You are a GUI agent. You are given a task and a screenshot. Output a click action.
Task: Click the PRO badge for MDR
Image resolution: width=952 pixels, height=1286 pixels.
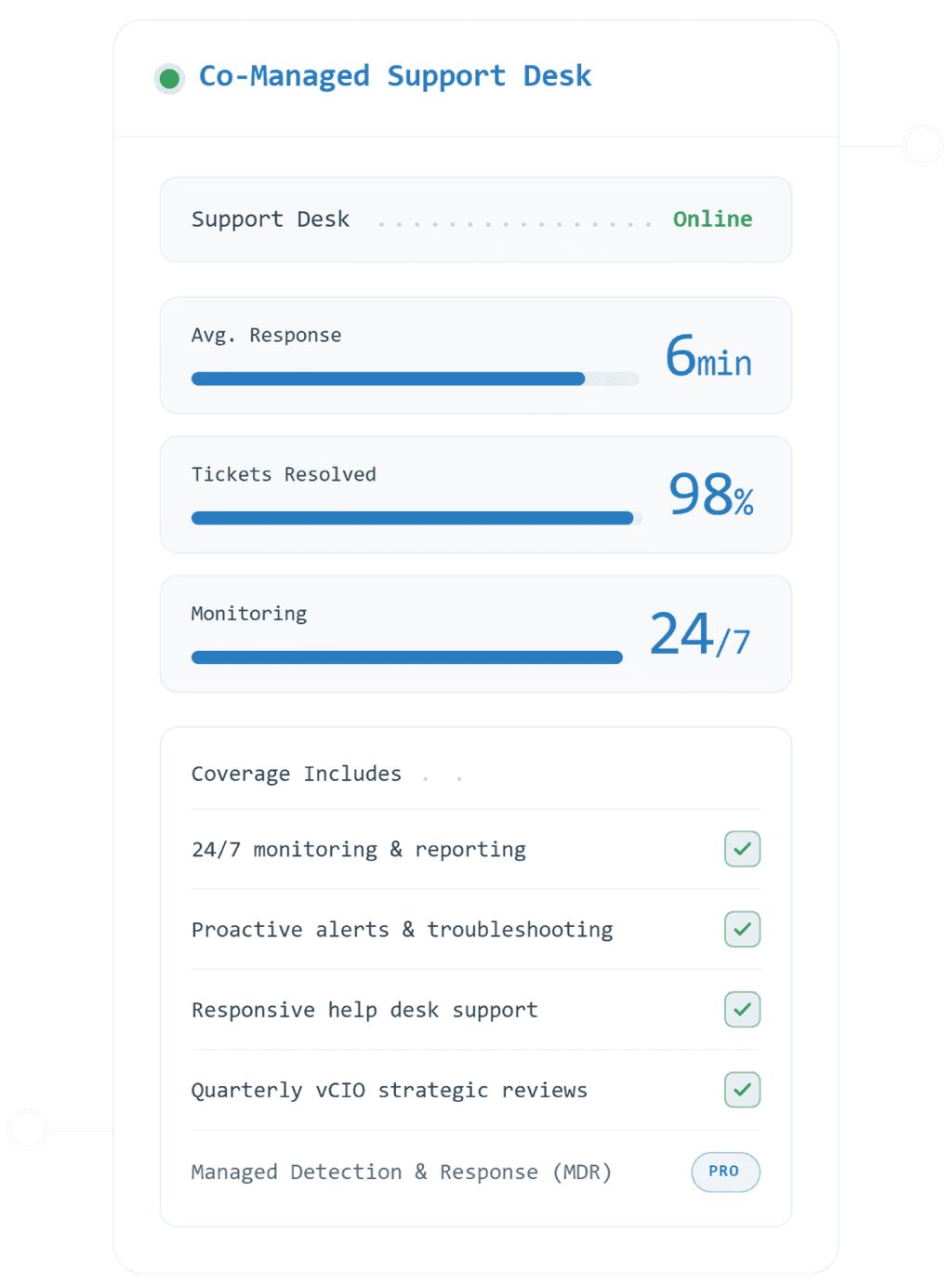click(725, 1172)
